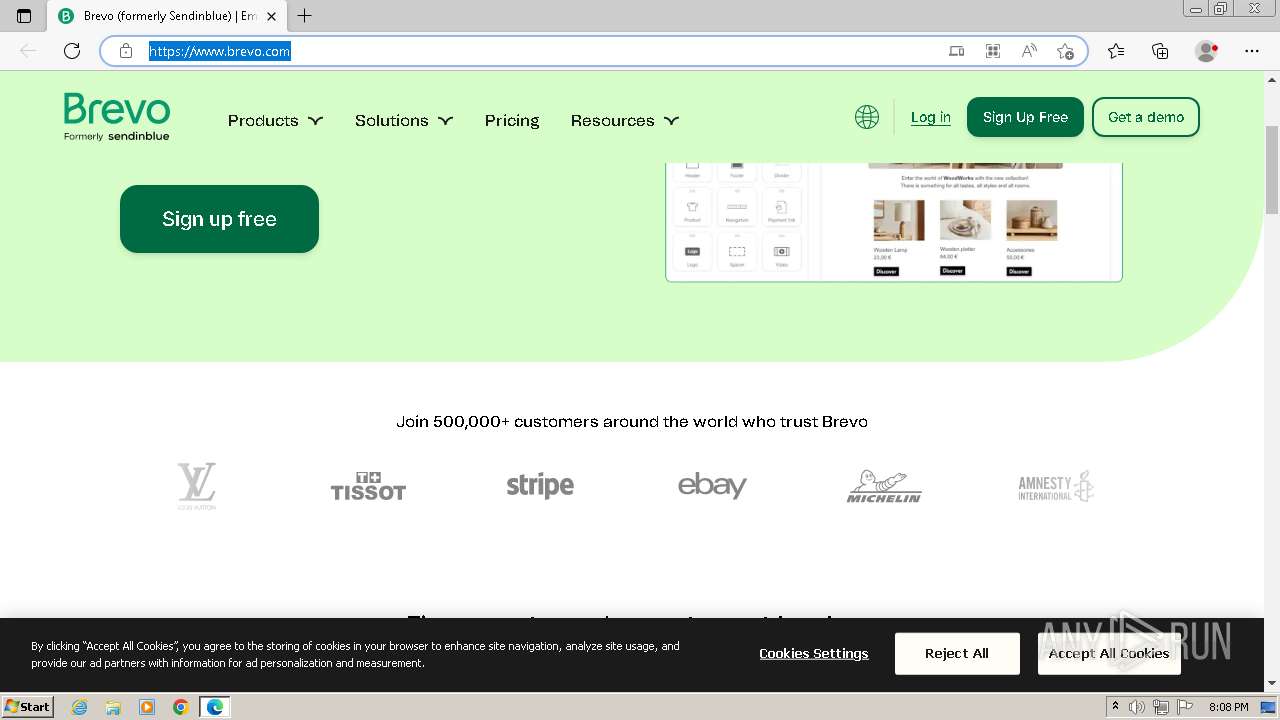Viewport: 1280px width, 720px height.
Task: View site information via lock icon
Action: click(126, 51)
